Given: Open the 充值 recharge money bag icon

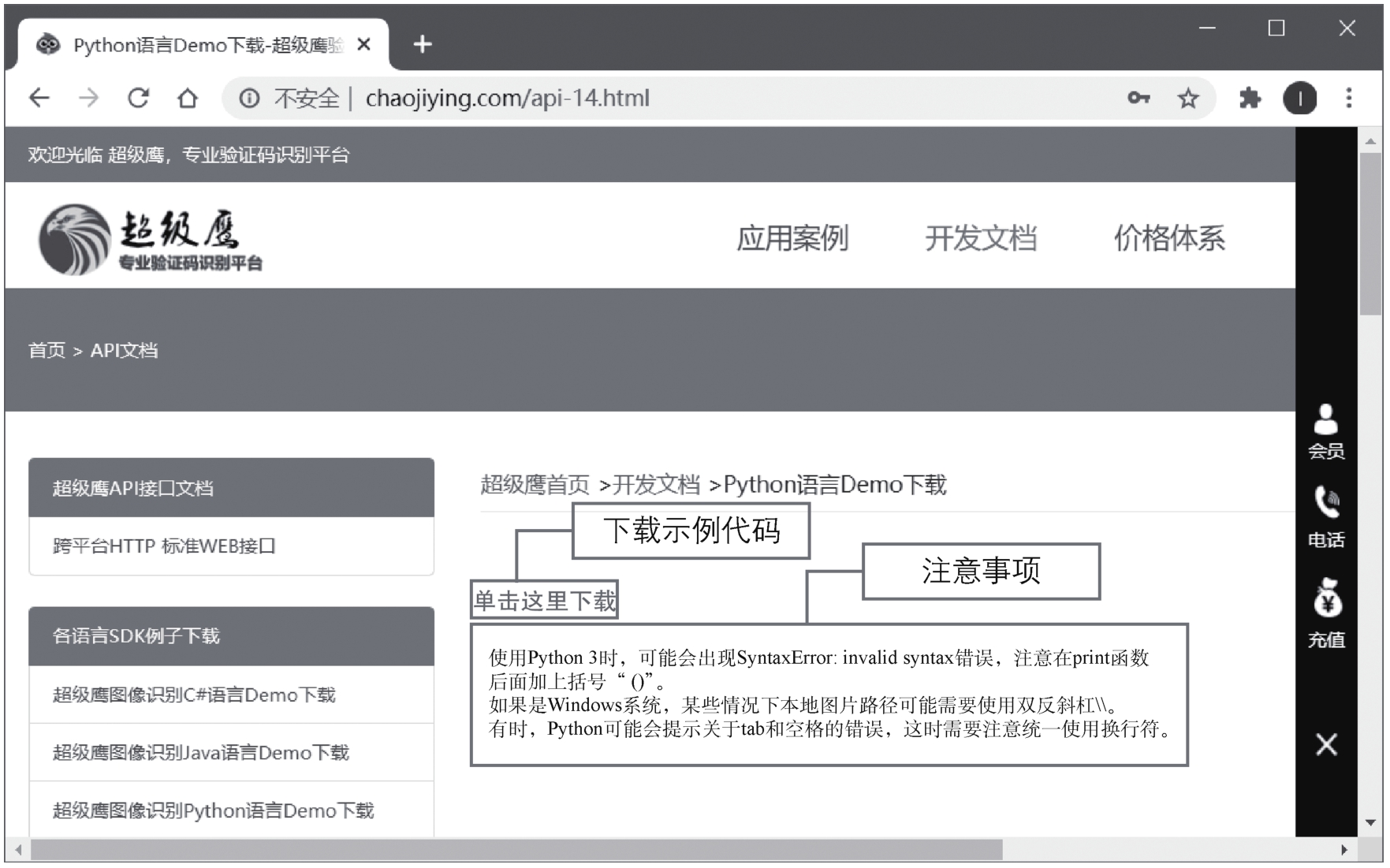Looking at the screenshot, I should click(1325, 613).
